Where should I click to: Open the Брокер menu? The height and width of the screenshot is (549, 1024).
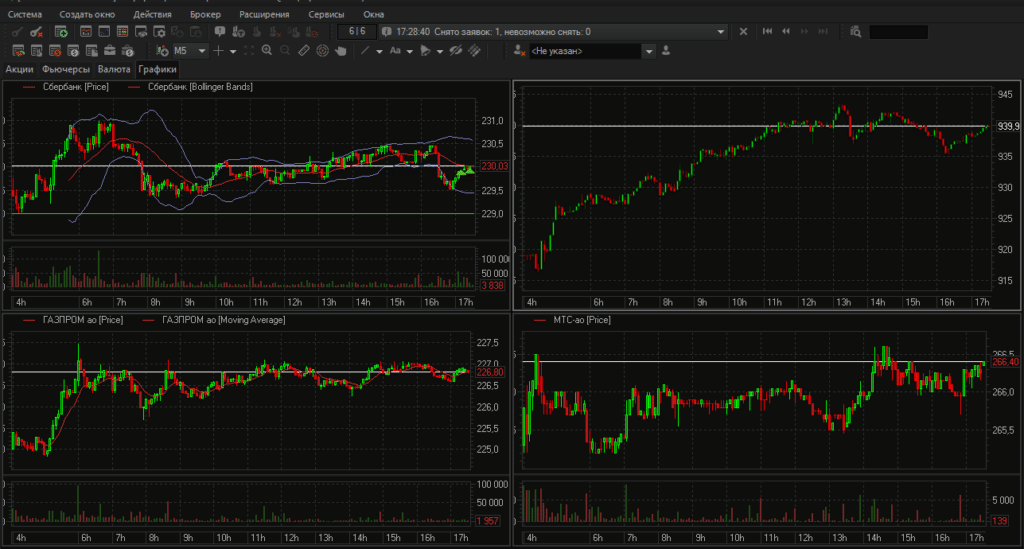pyautogui.click(x=205, y=14)
